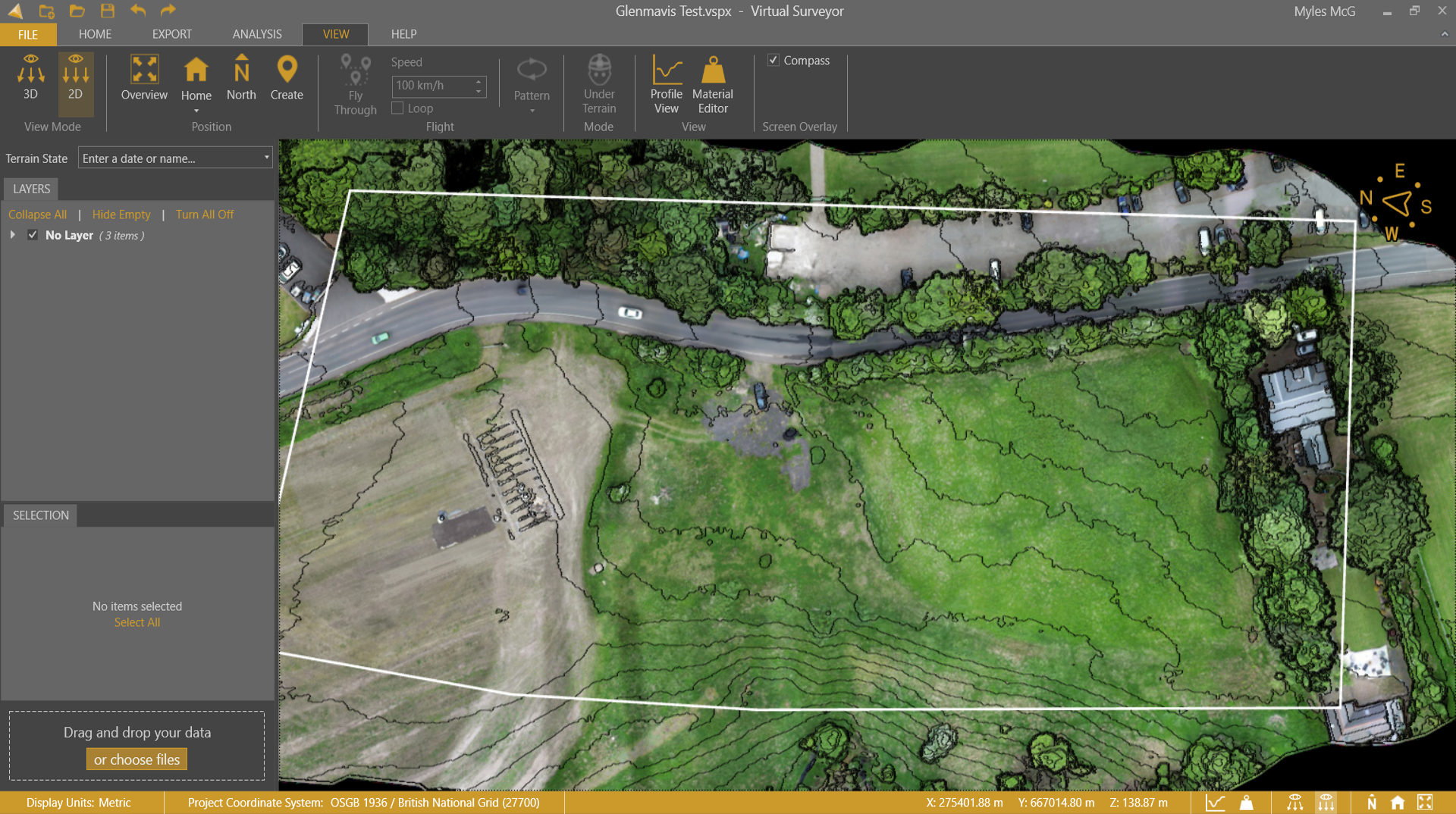Viewport: 1456px width, 814px height.
Task: Select the 2D view mode icon
Action: click(75, 77)
